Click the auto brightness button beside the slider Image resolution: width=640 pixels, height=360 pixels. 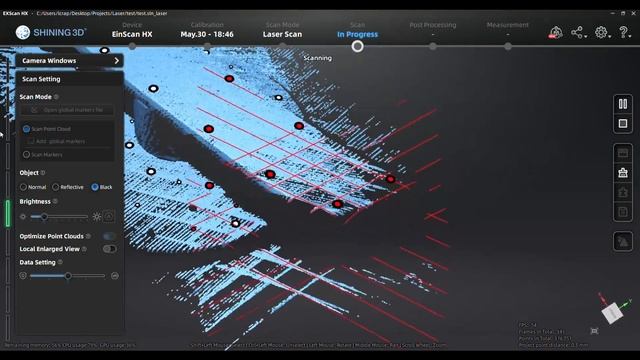(x=109, y=216)
